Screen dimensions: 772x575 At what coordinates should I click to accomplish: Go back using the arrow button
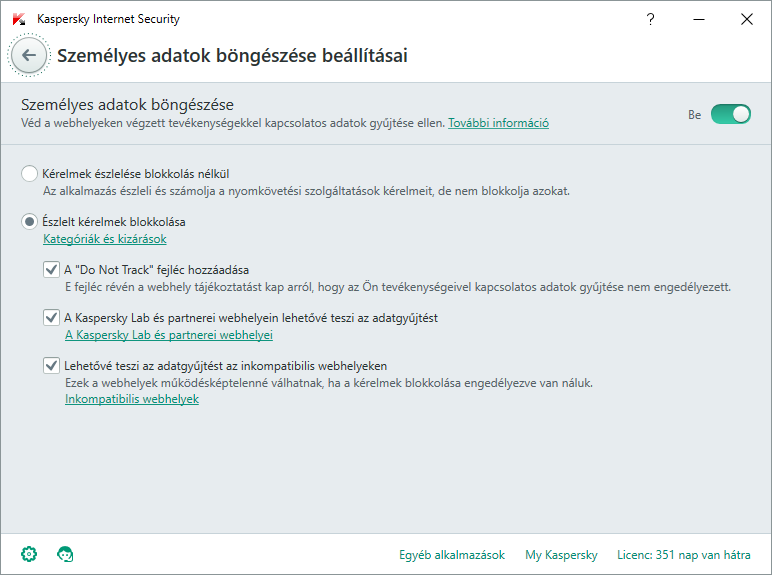29,55
